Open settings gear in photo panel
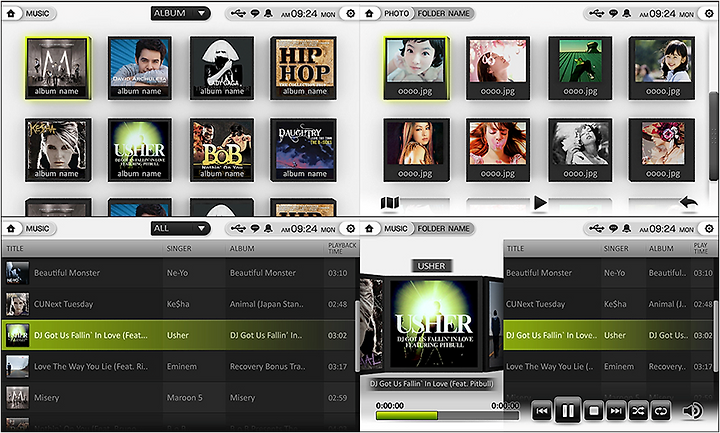The image size is (720, 433). [709, 13]
